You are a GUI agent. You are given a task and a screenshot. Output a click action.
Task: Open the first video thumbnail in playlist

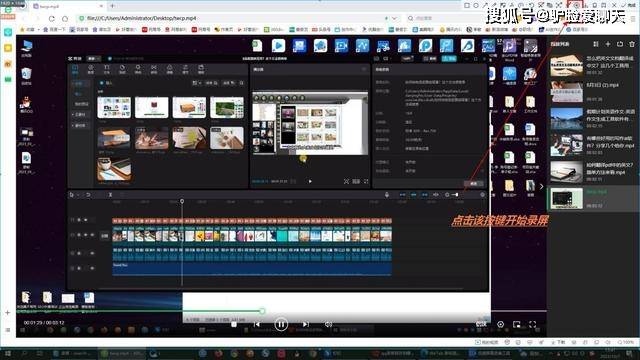click(x=567, y=65)
